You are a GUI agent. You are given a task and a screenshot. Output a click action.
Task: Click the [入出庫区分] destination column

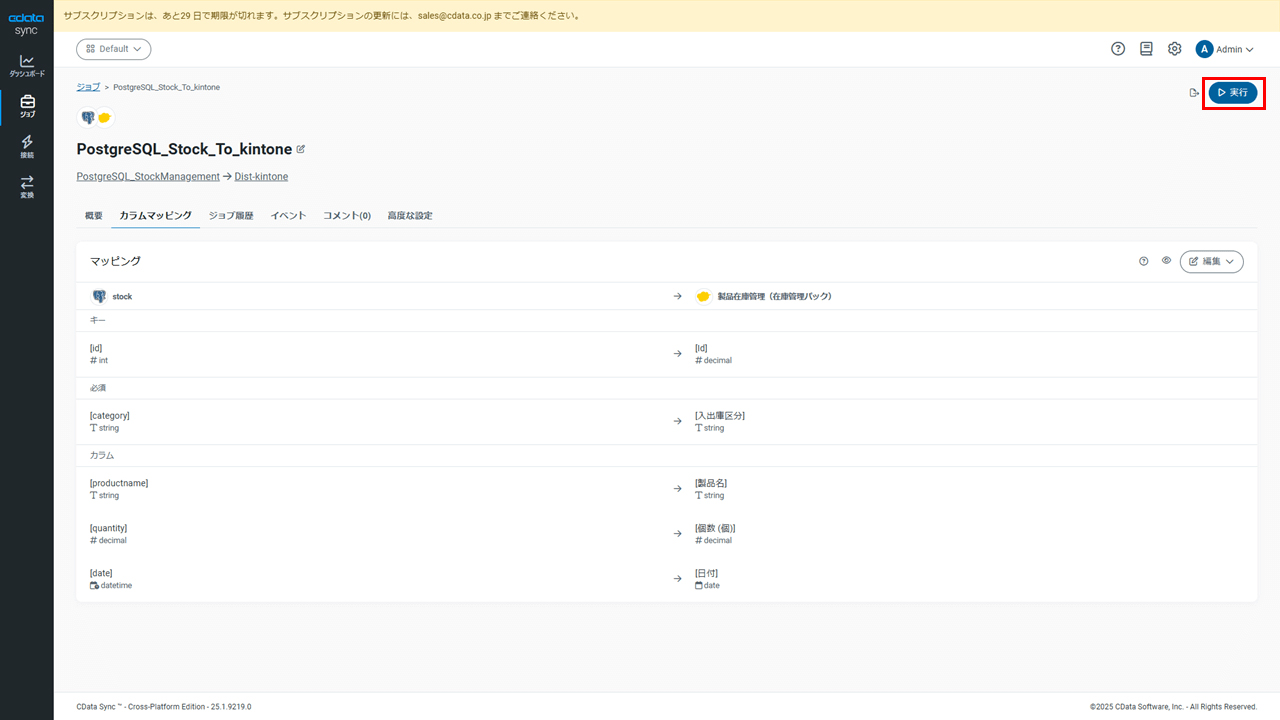(720, 416)
